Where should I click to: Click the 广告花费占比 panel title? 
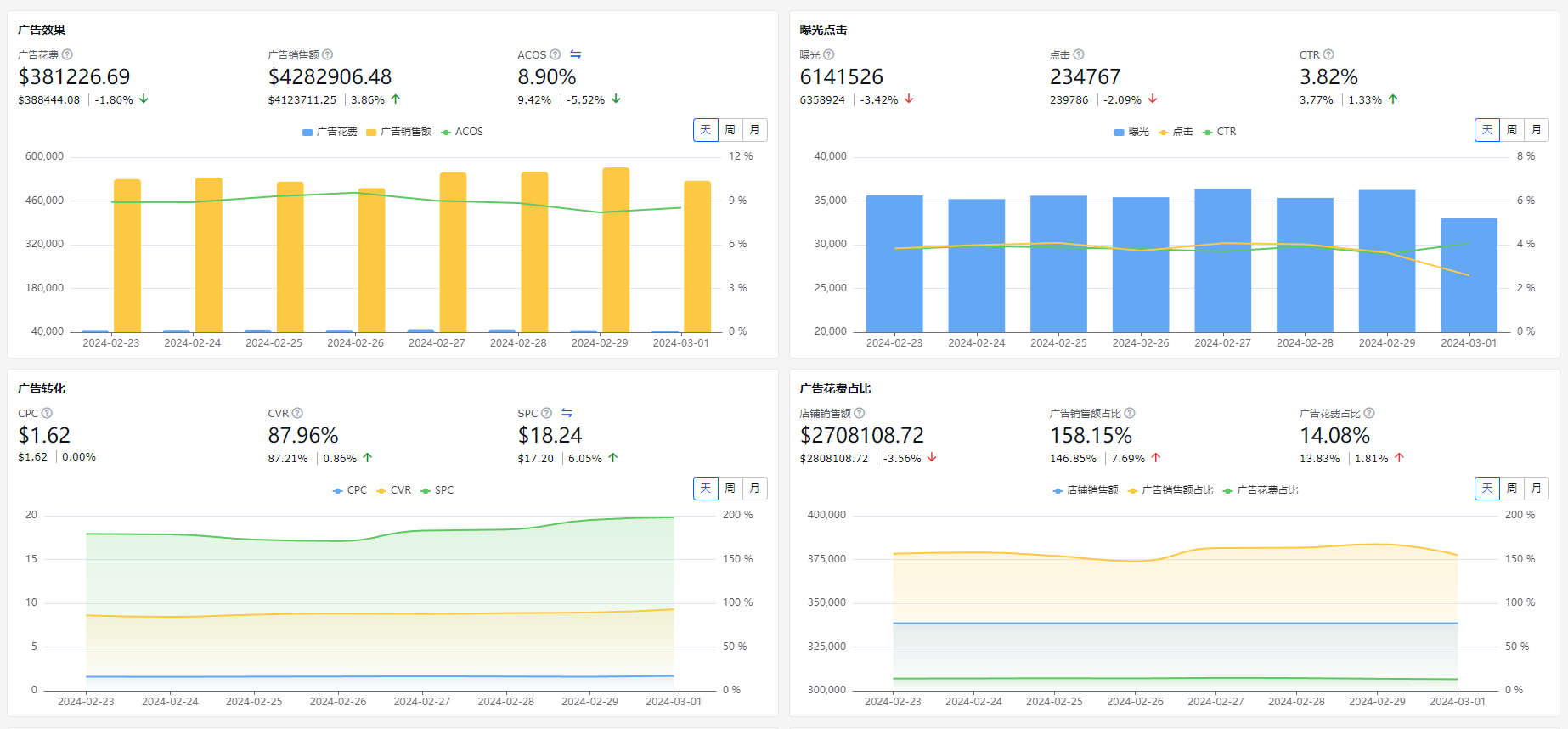pyautogui.click(x=835, y=388)
